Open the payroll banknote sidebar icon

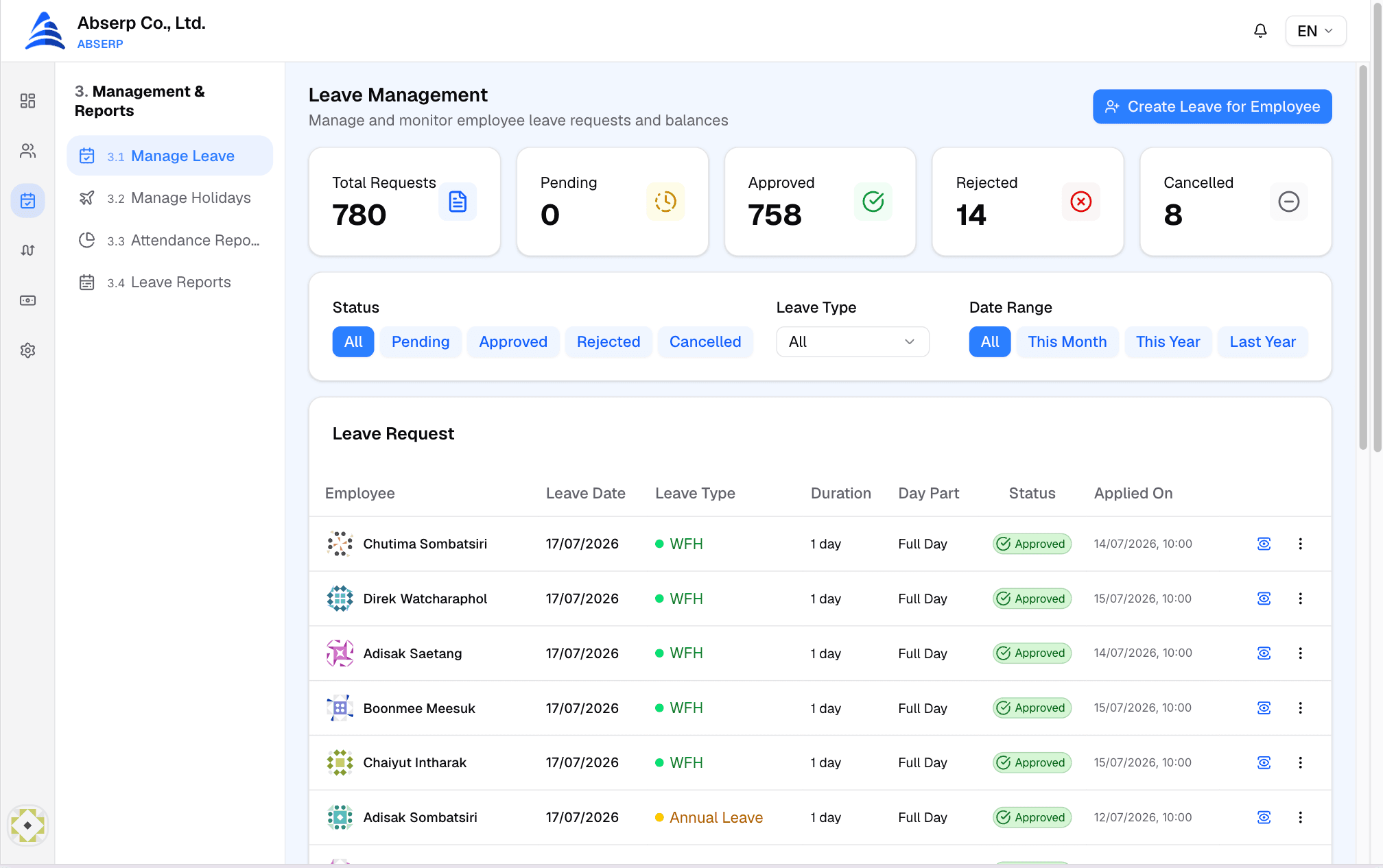click(x=27, y=300)
